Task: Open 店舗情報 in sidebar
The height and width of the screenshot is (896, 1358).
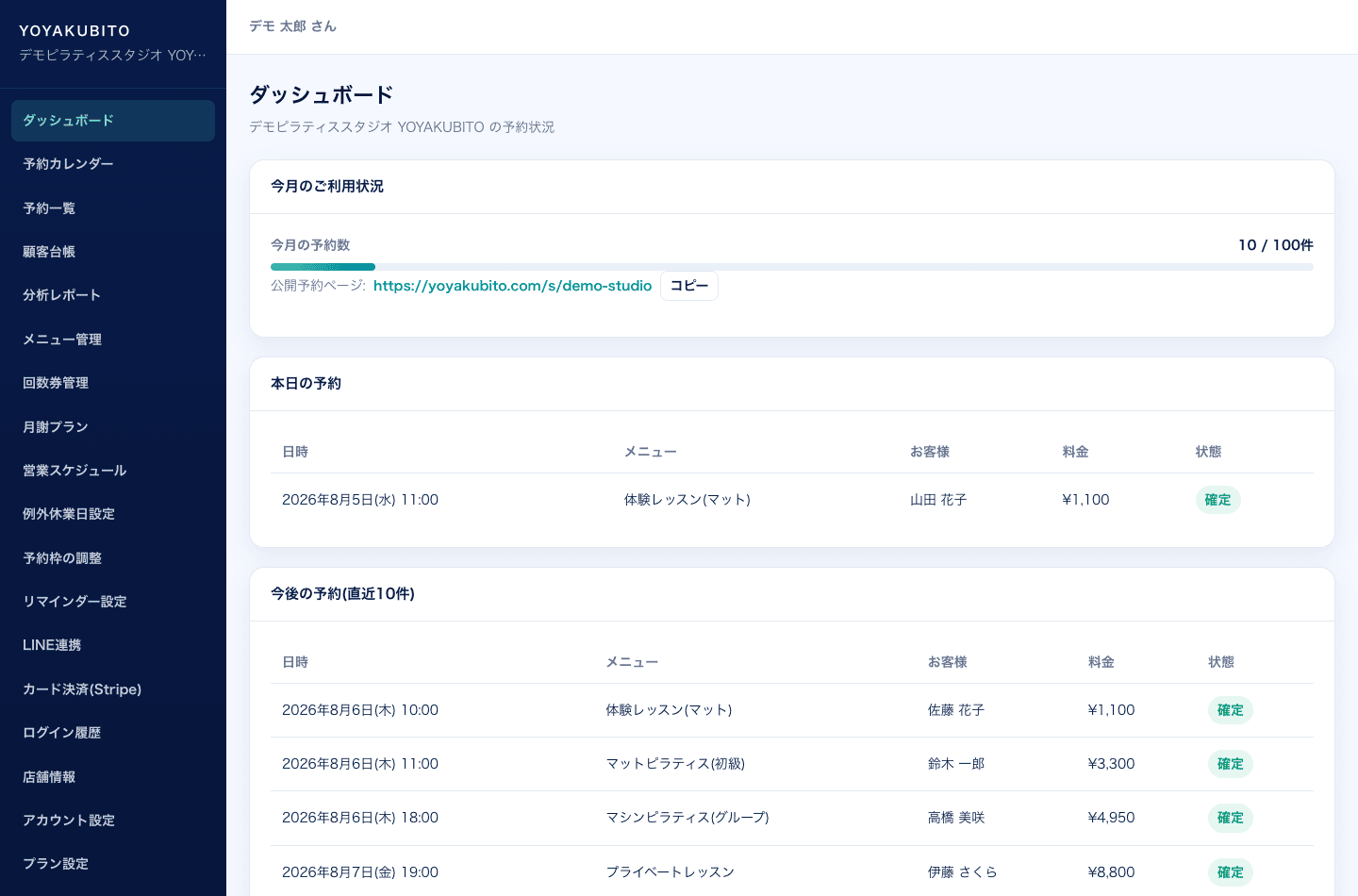Action: coord(113,777)
